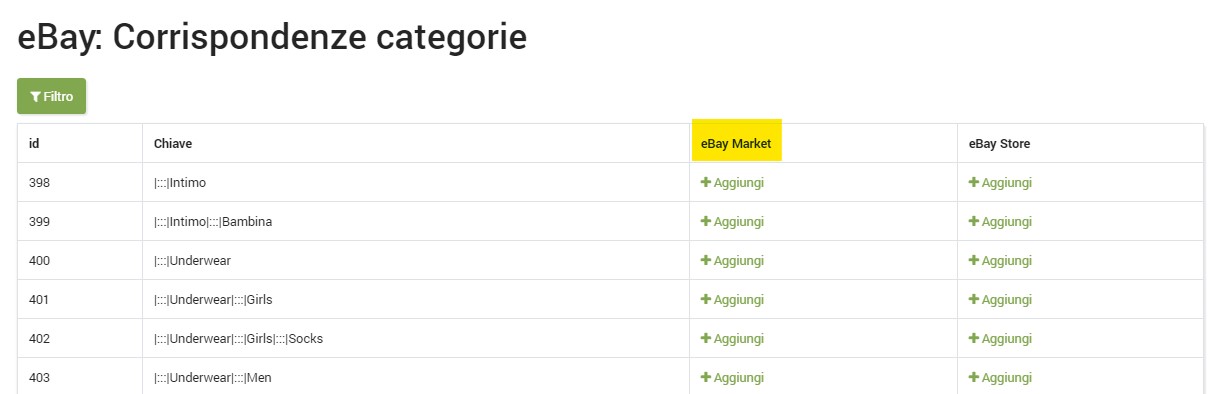This screenshot has width=1220, height=394.
Task: Select the highlighted eBay Market column header
Action: click(736, 143)
